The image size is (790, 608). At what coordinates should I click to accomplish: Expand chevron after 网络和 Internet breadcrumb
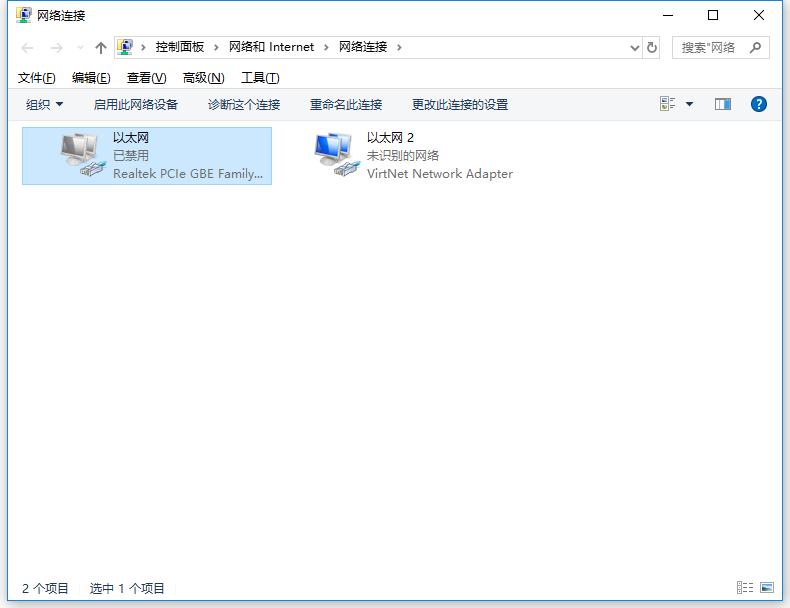coord(326,47)
